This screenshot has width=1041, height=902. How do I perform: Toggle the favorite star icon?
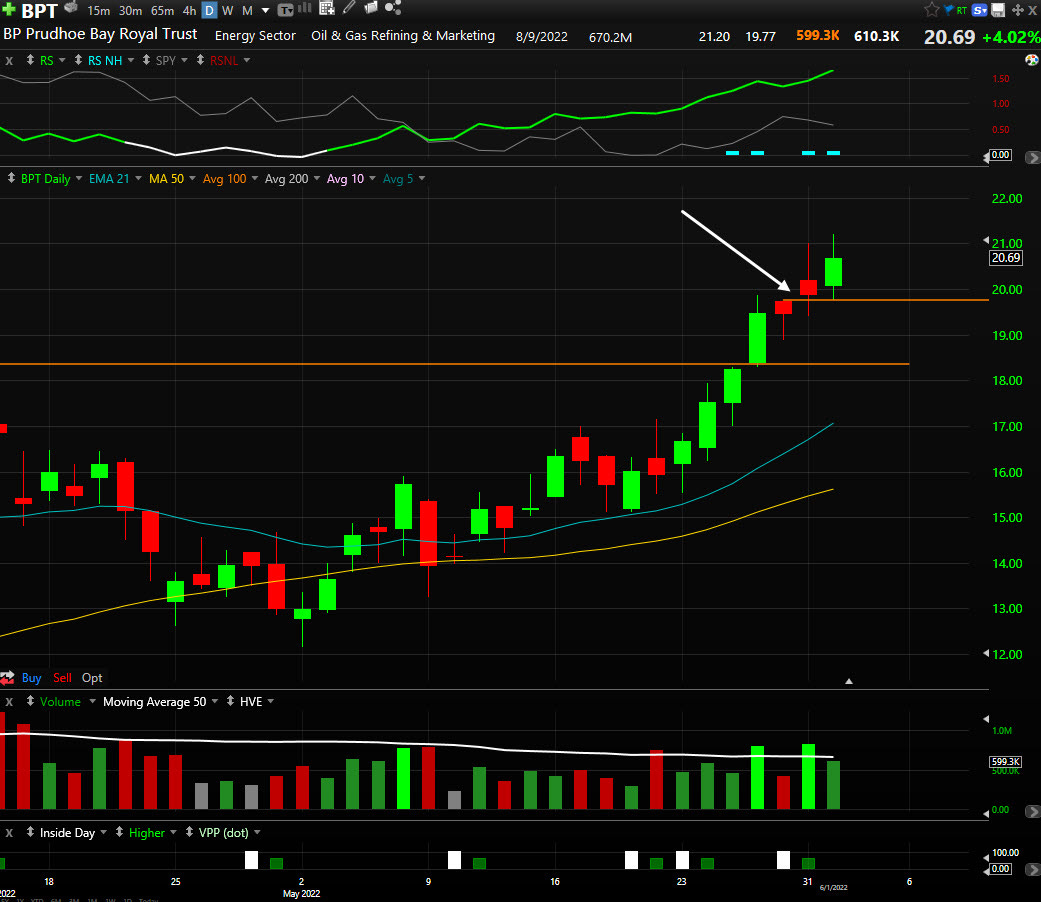click(x=931, y=9)
